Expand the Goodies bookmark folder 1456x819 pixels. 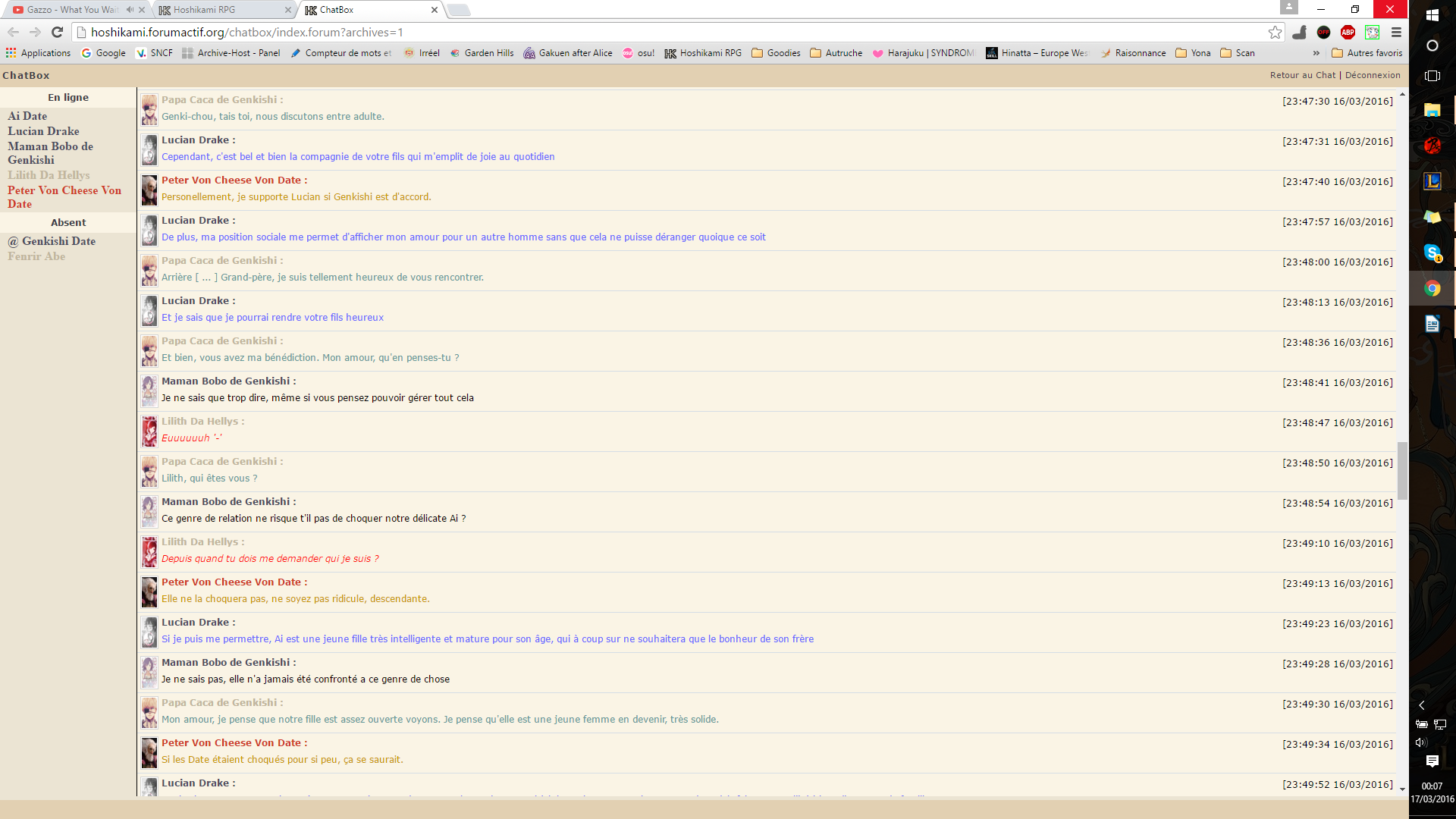(x=776, y=53)
